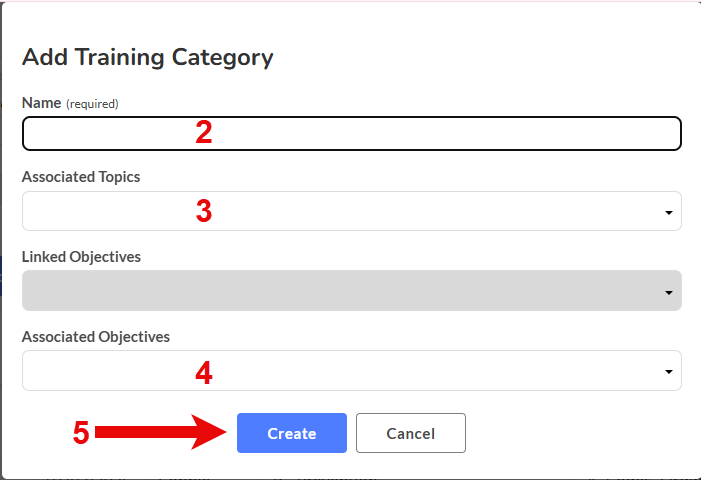Click the blue Create button
Image resolution: width=701 pixels, height=480 pixels.
pos(292,433)
